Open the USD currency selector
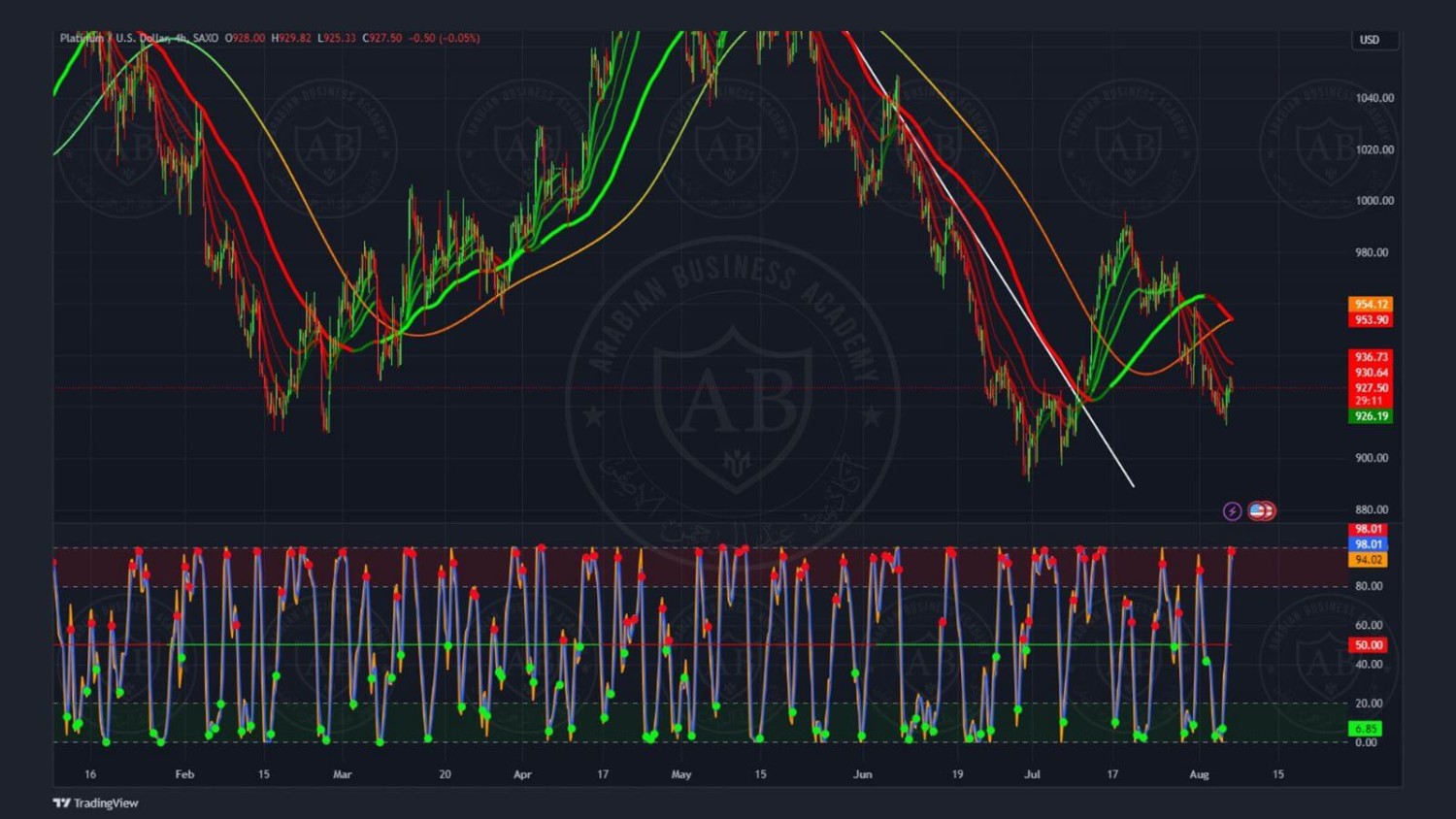1456x819 pixels. (1370, 40)
